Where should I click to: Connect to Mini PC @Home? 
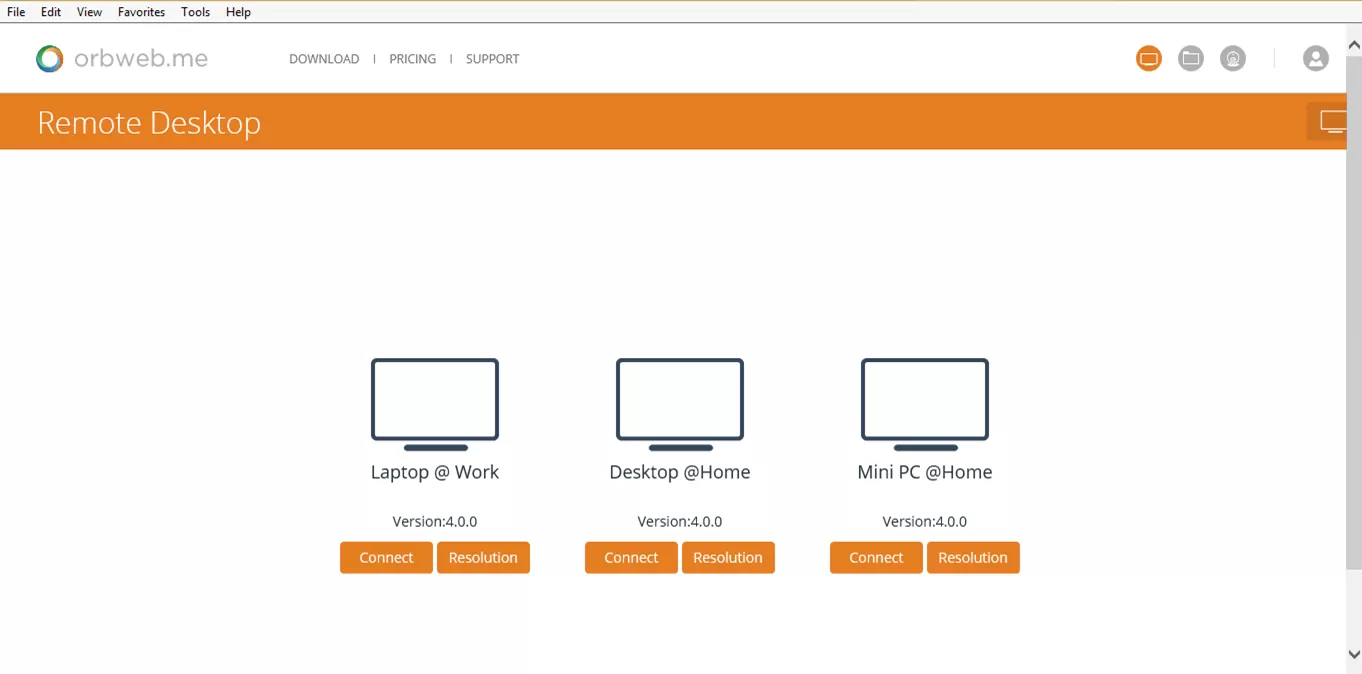876,558
